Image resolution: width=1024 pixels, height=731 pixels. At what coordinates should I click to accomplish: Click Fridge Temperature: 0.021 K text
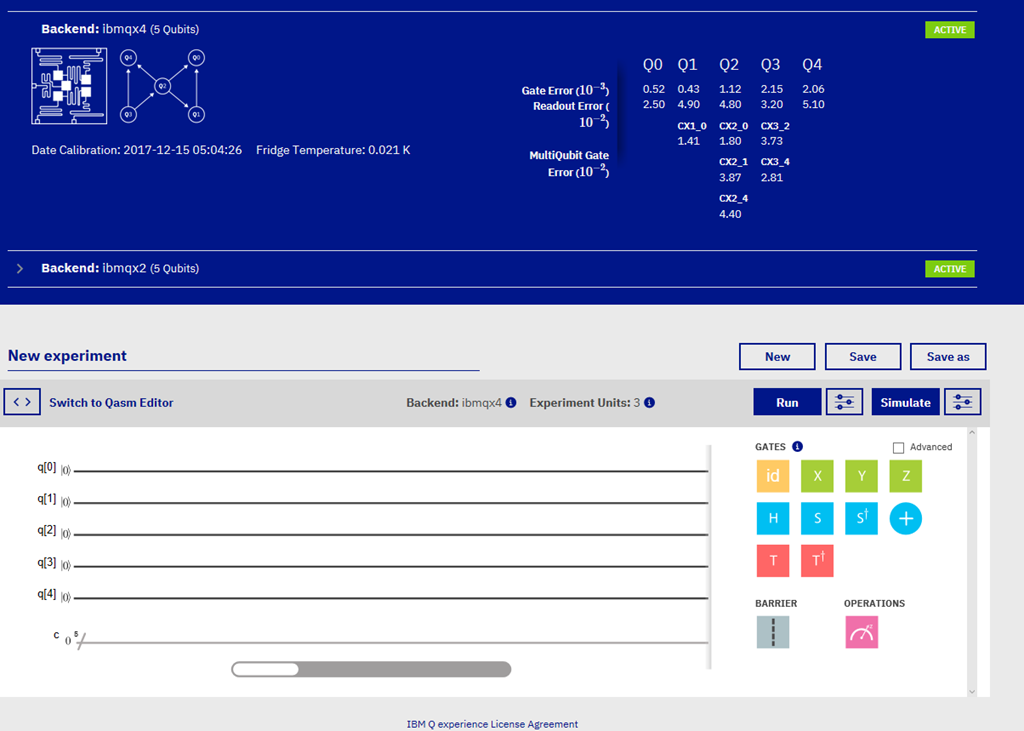click(333, 150)
